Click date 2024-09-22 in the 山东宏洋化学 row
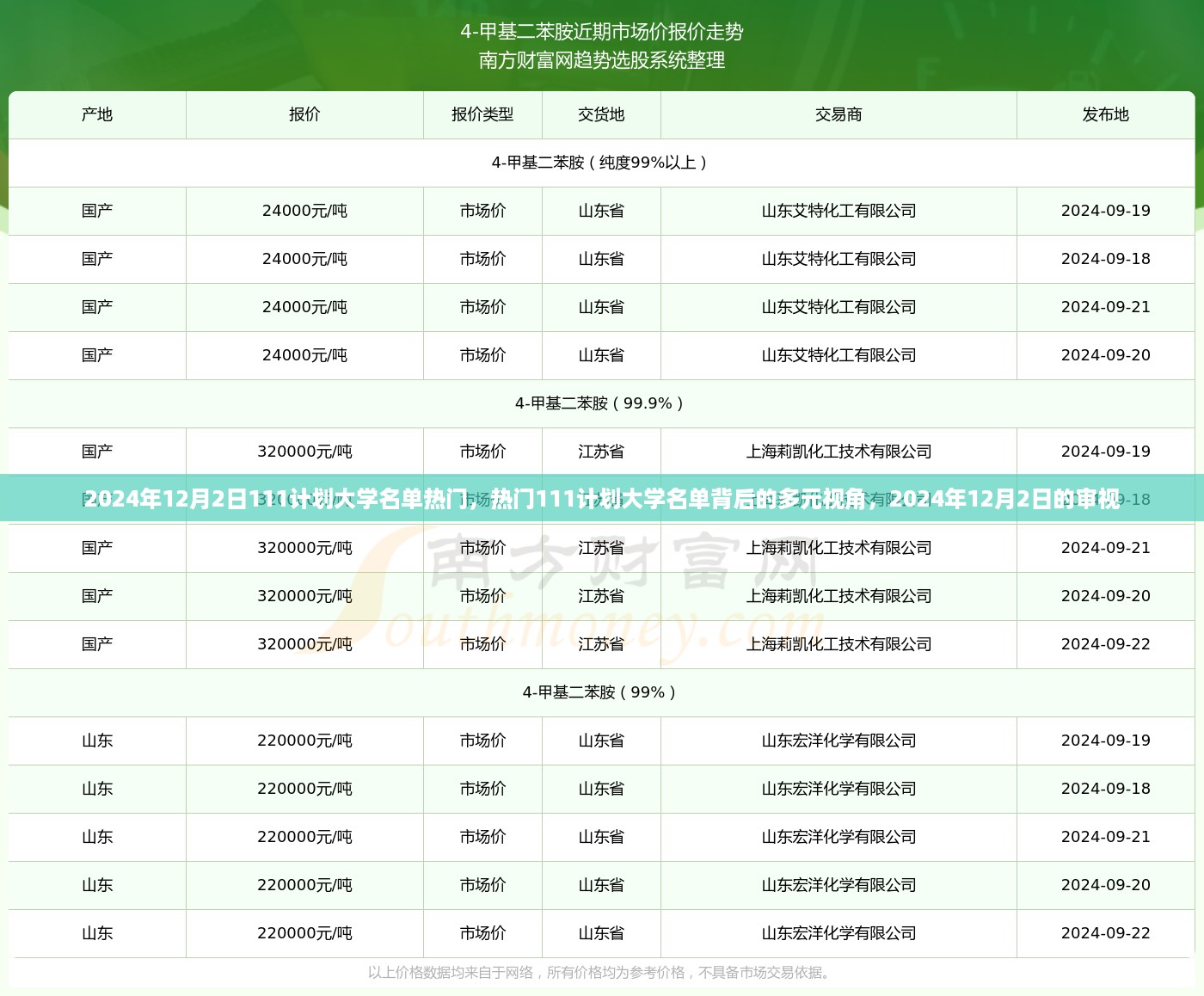 (x=1105, y=933)
